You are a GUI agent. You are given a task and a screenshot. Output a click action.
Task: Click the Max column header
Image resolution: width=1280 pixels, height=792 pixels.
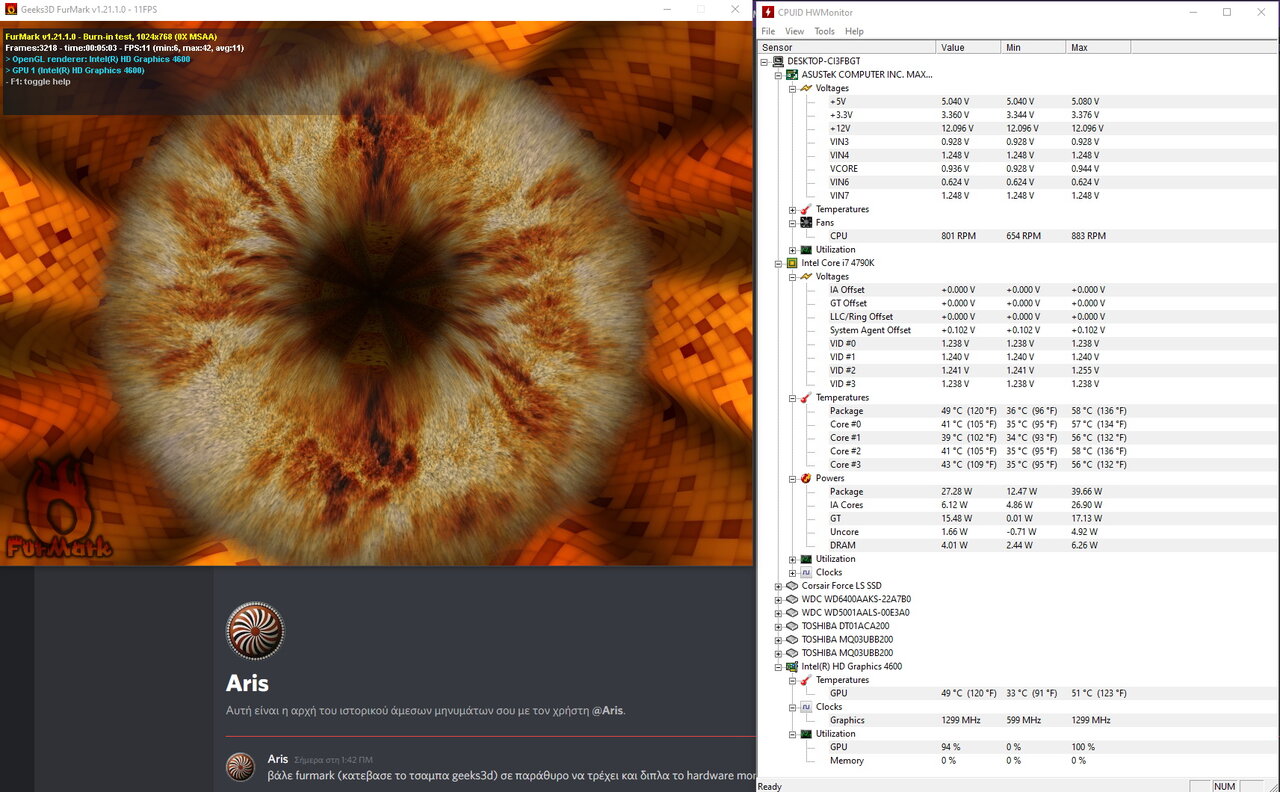point(1098,47)
